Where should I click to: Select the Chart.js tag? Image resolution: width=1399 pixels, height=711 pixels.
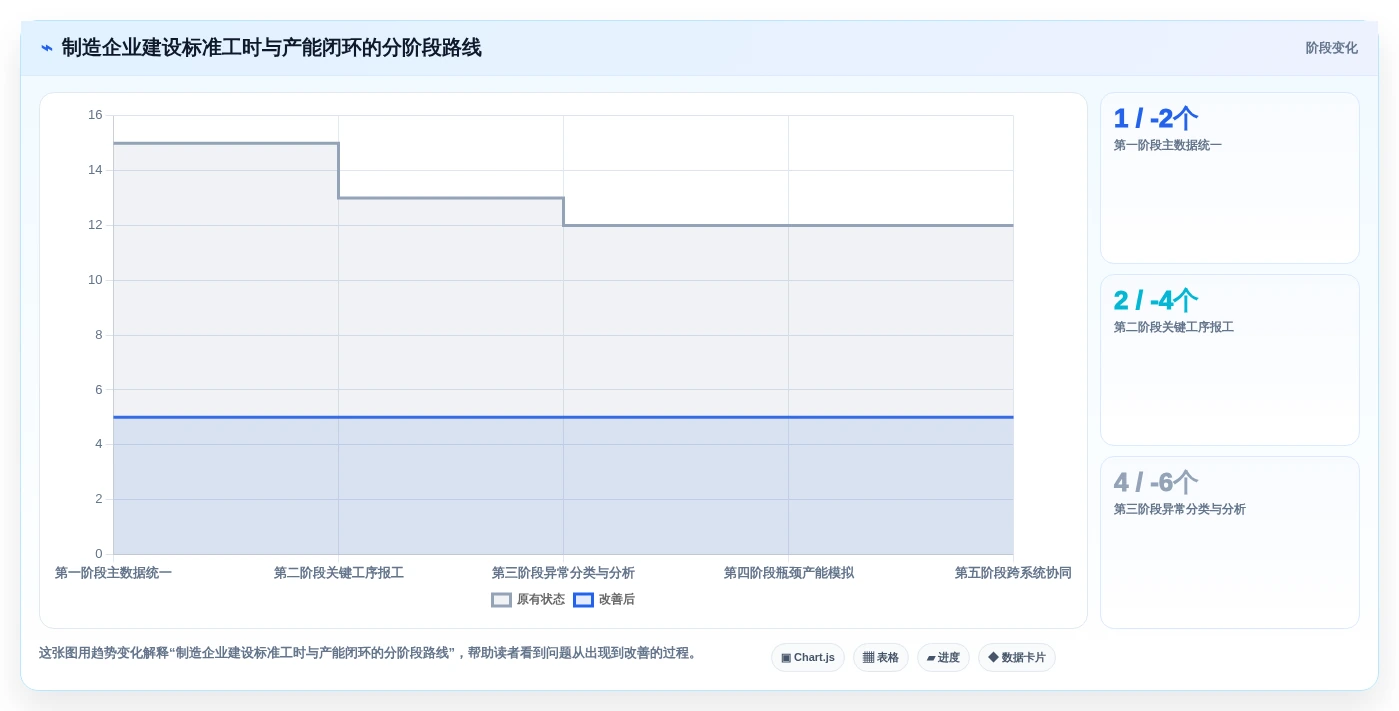[807, 657]
